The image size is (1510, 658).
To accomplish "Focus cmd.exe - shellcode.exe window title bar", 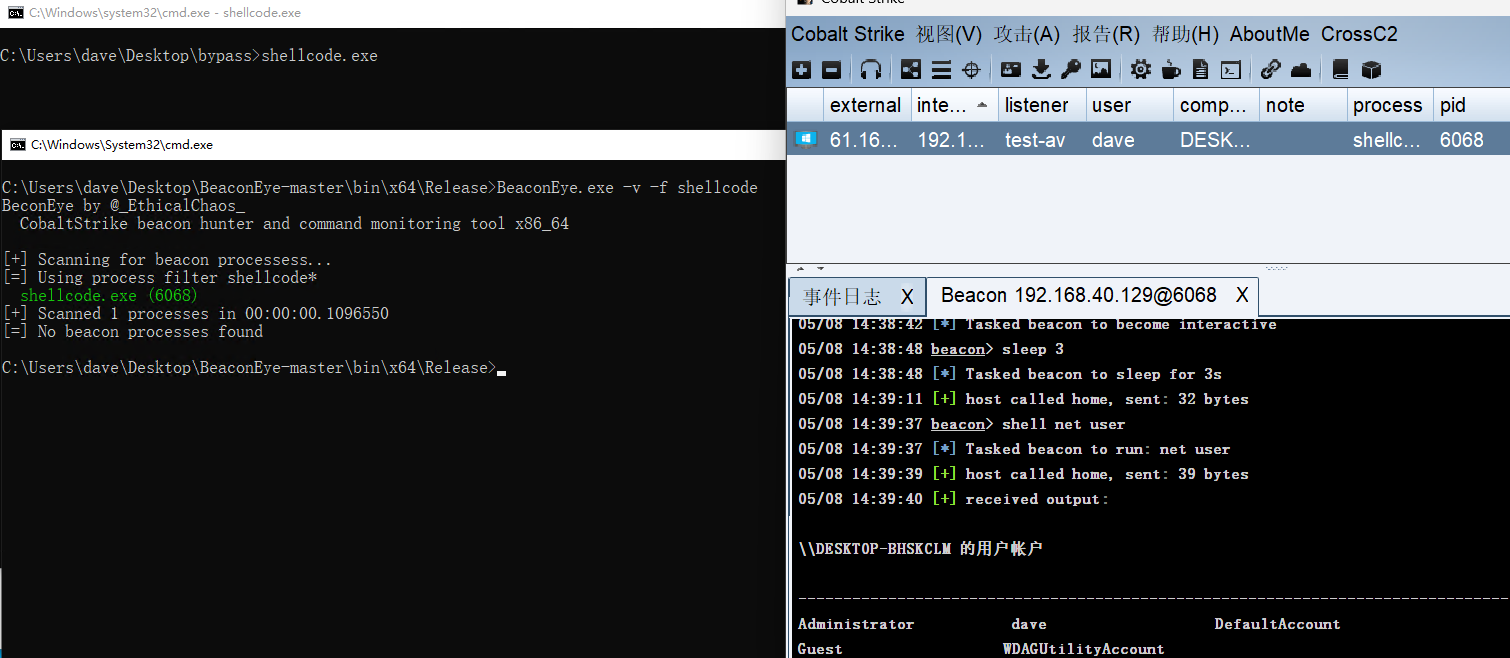I will point(392,13).
